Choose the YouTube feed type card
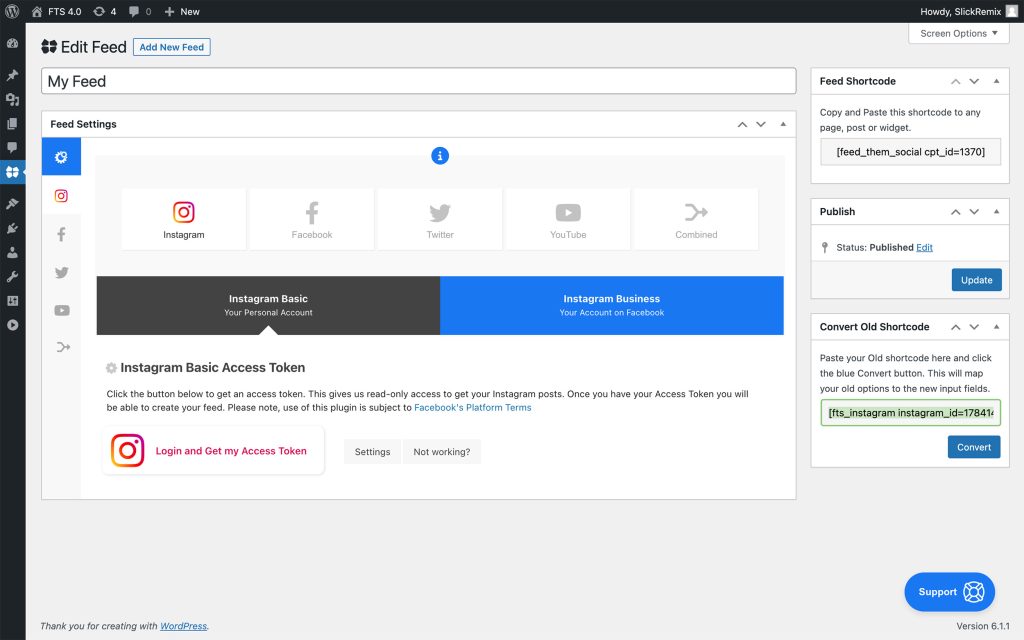 point(568,219)
